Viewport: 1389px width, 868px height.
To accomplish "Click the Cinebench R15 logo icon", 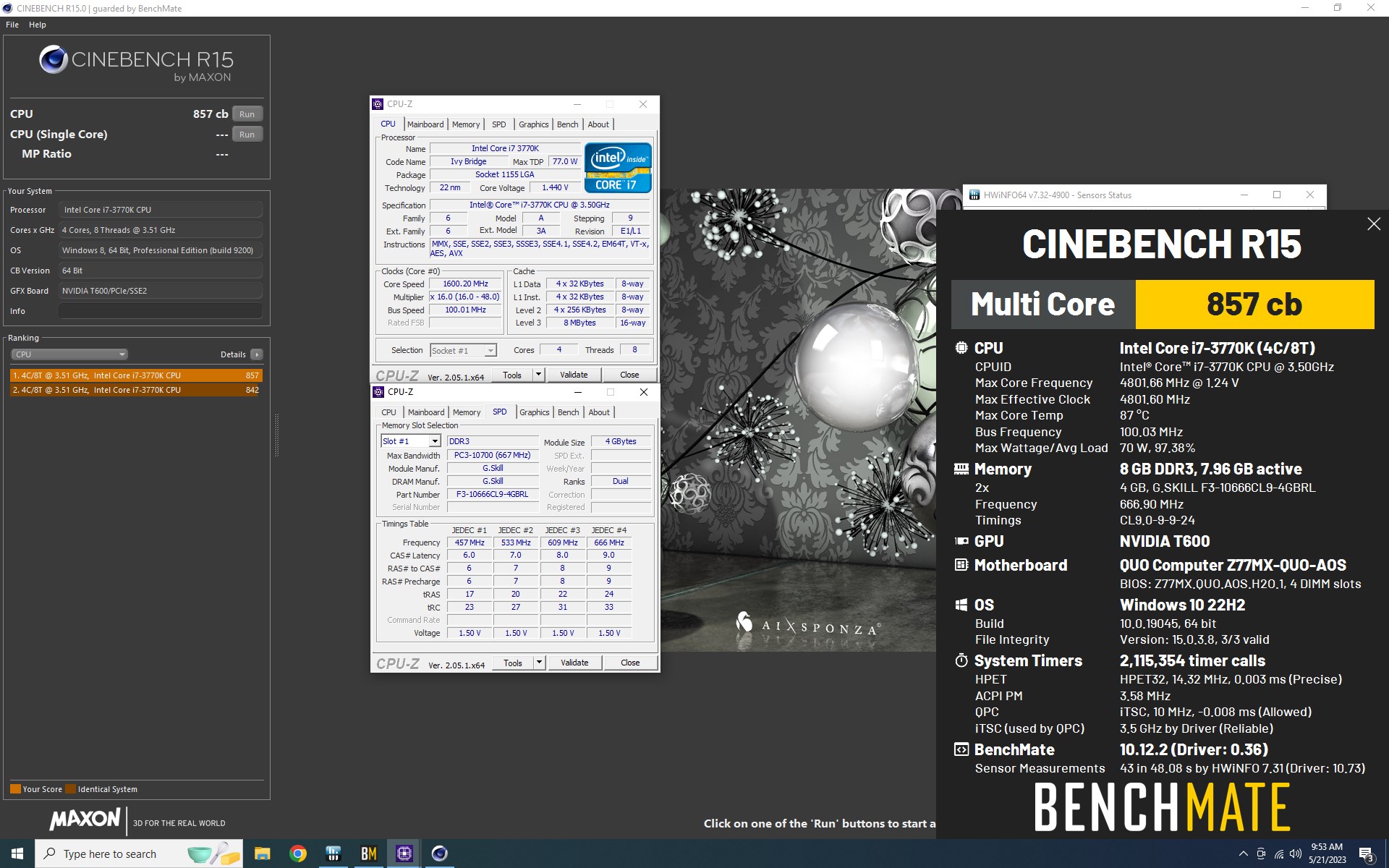I will tap(54, 60).
